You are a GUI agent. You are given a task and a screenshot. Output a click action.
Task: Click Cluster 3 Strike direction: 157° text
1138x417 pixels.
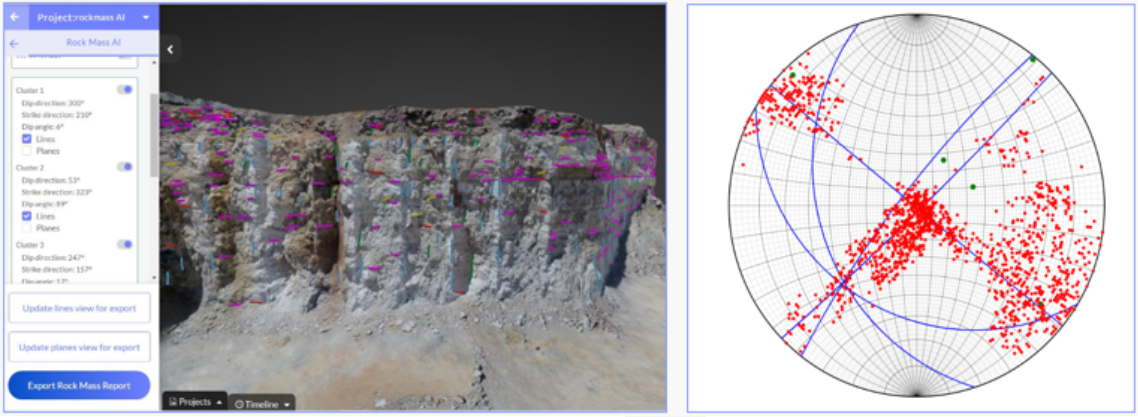click(57, 269)
